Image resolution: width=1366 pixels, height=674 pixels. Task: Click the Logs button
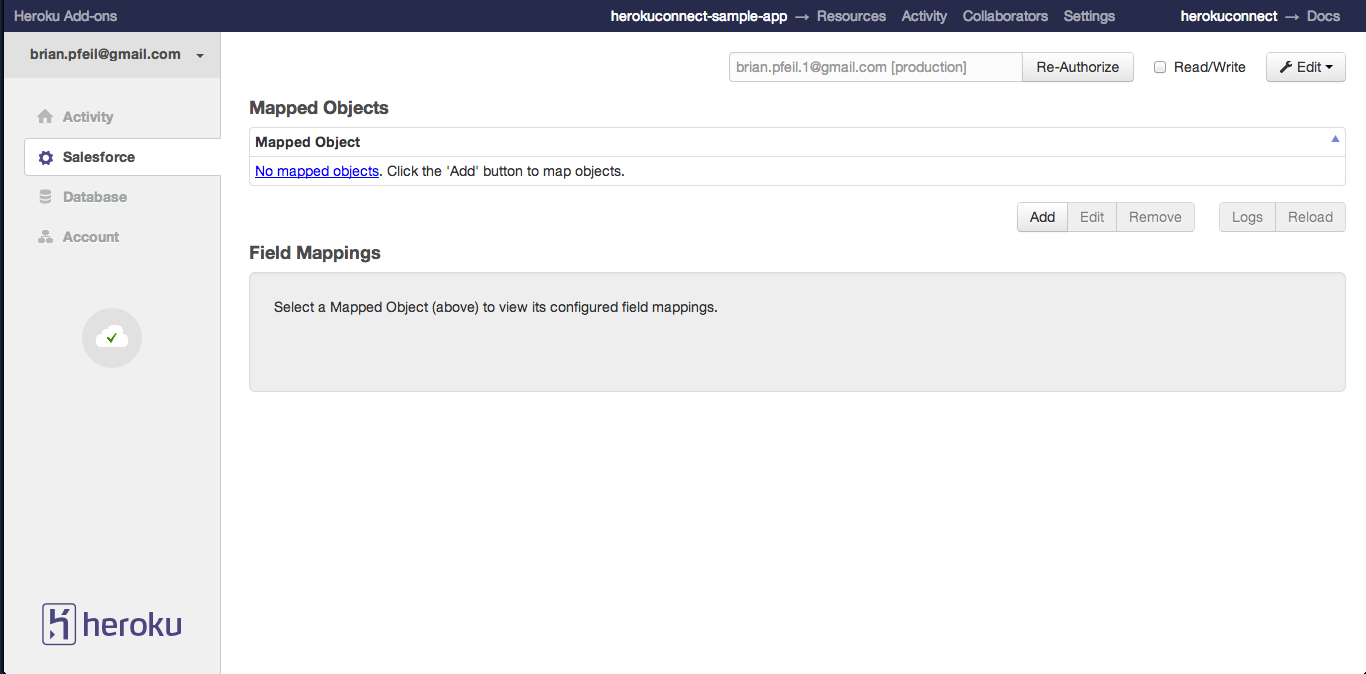(x=1247, y=217)
